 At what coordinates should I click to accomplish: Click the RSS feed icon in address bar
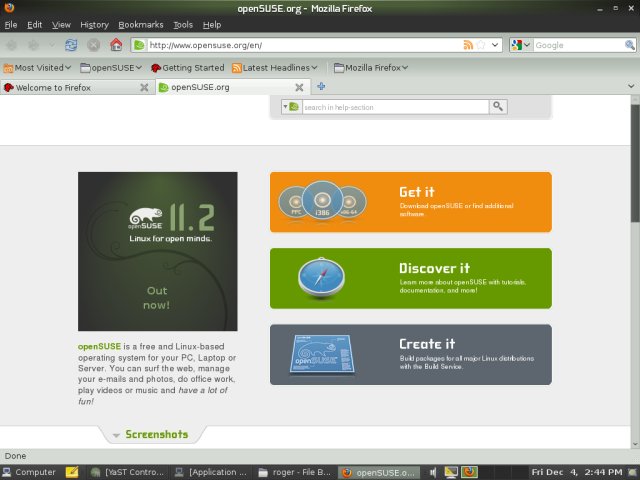pyautogui.click(x=468, y=45)
